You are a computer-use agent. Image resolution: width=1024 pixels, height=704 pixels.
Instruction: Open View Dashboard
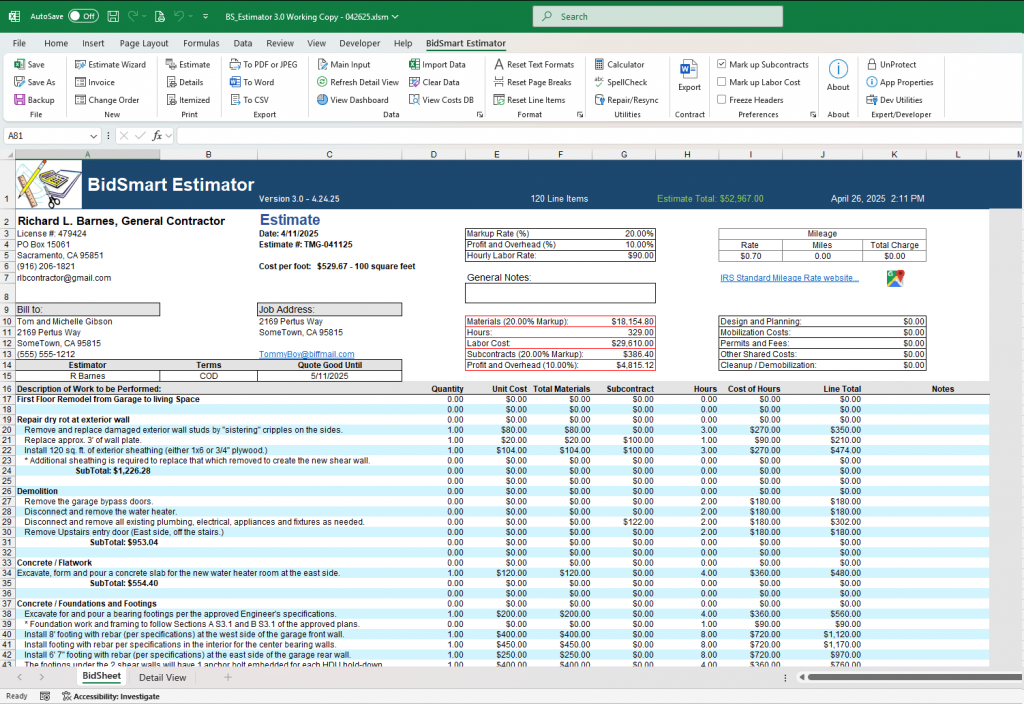point(353,100)
